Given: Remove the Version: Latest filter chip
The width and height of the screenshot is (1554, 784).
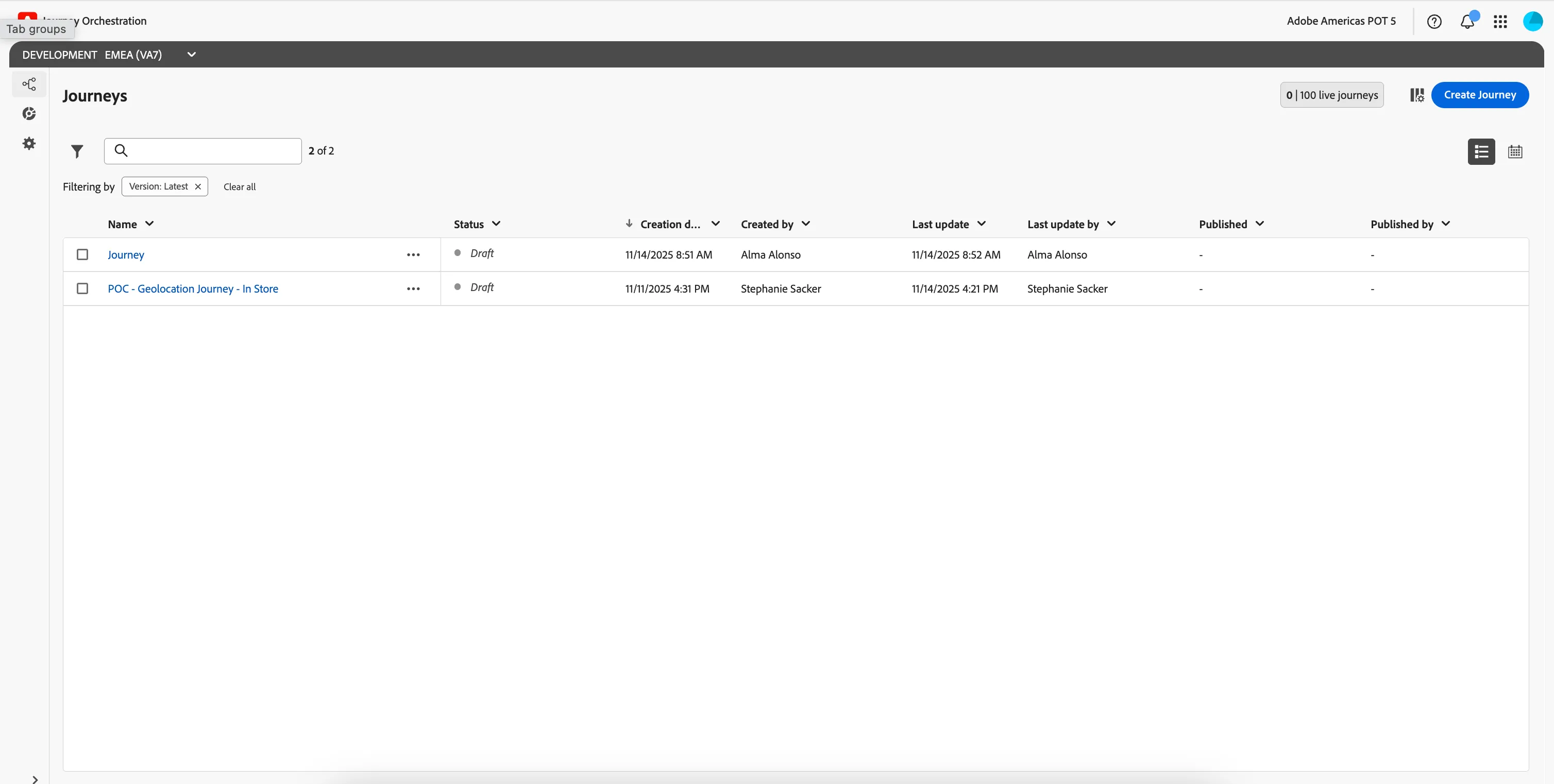Looking at the screenshot, I should pyautogui.click(x=198, y=186).
